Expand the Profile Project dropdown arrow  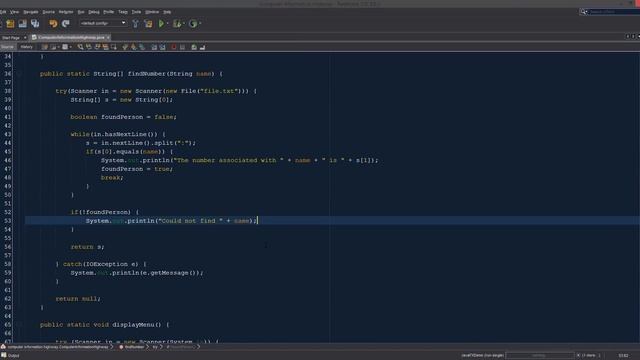(x=200, y=24)
